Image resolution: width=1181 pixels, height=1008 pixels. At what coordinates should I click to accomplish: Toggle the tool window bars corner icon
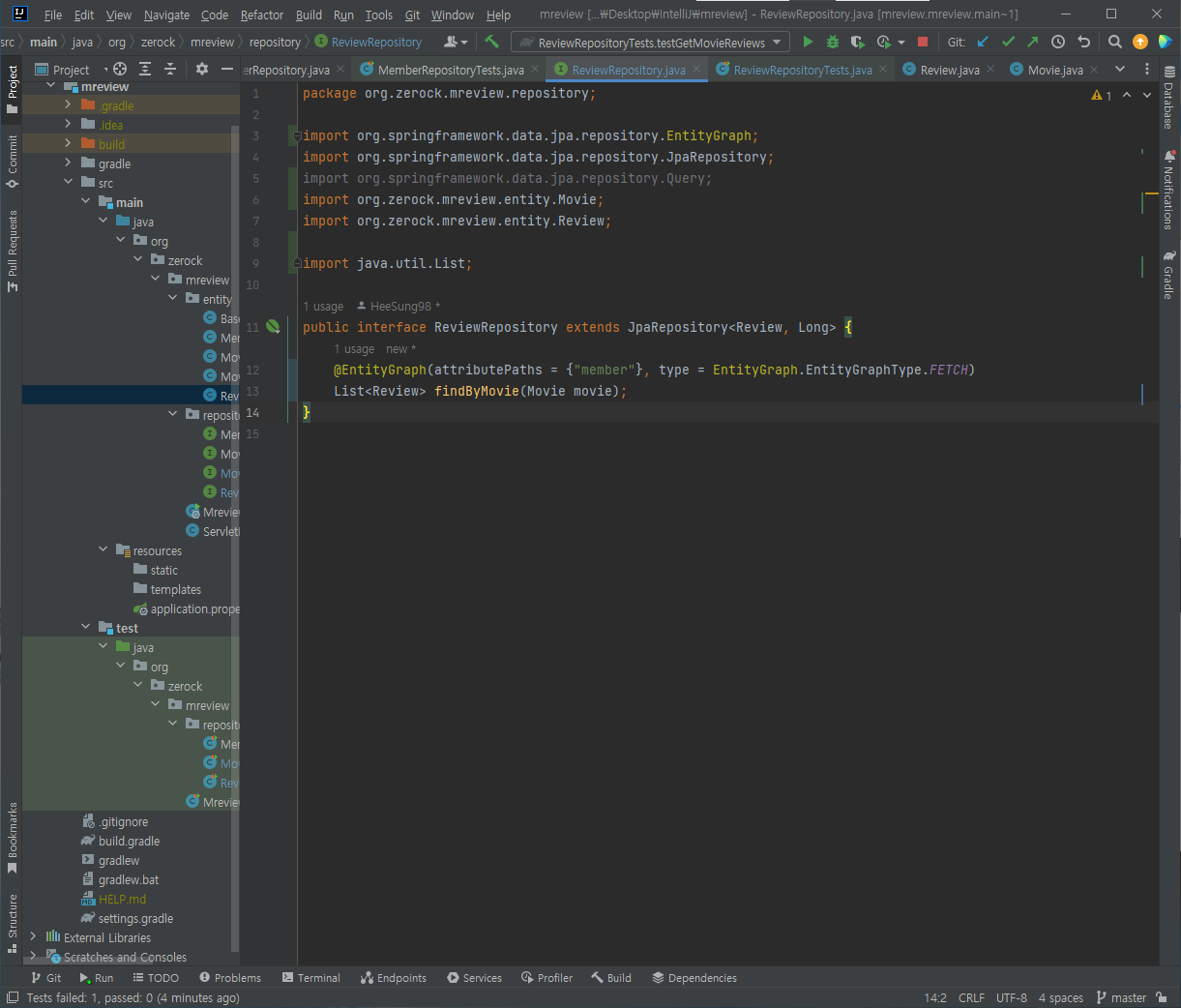[x=12, y=997]
